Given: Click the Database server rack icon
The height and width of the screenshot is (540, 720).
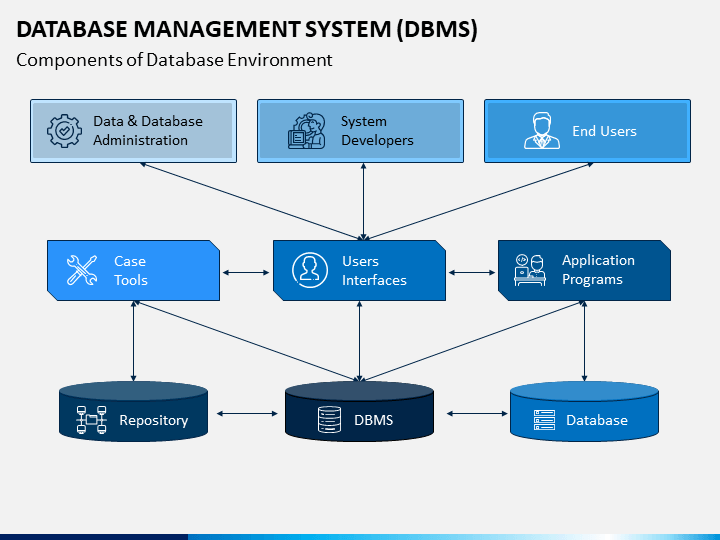Looking at the screenshot, I should click(544, 420).
